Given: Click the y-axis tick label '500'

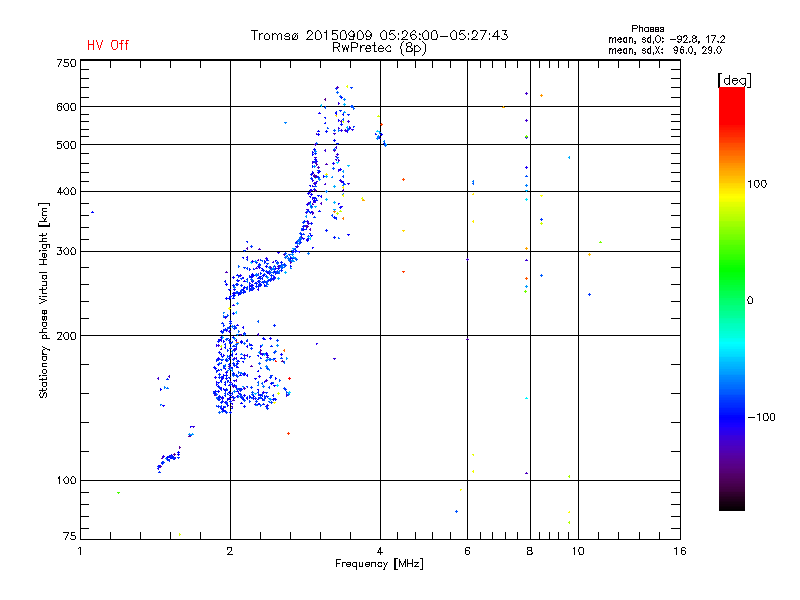Looking at the screenshot, I should (x=66, y=145).
